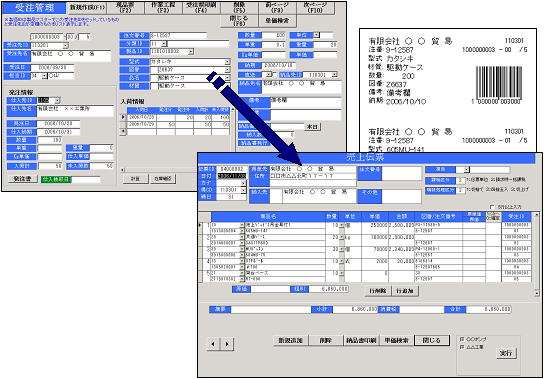Toggle the ○○ポンプ checkbox

[x=462, y=339]
